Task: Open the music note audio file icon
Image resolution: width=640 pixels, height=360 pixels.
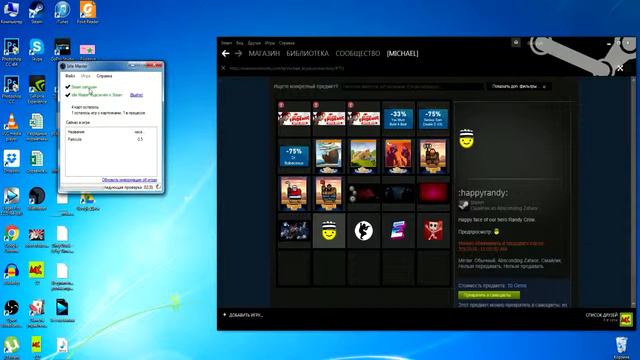Action: [x=62, y=346]
